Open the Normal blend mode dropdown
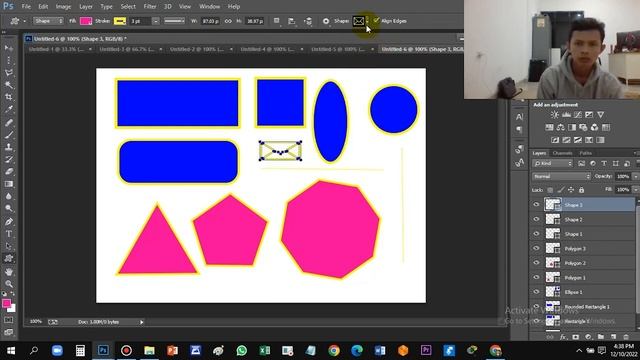Viewport: 640px width, 360px height. [562, 176]
